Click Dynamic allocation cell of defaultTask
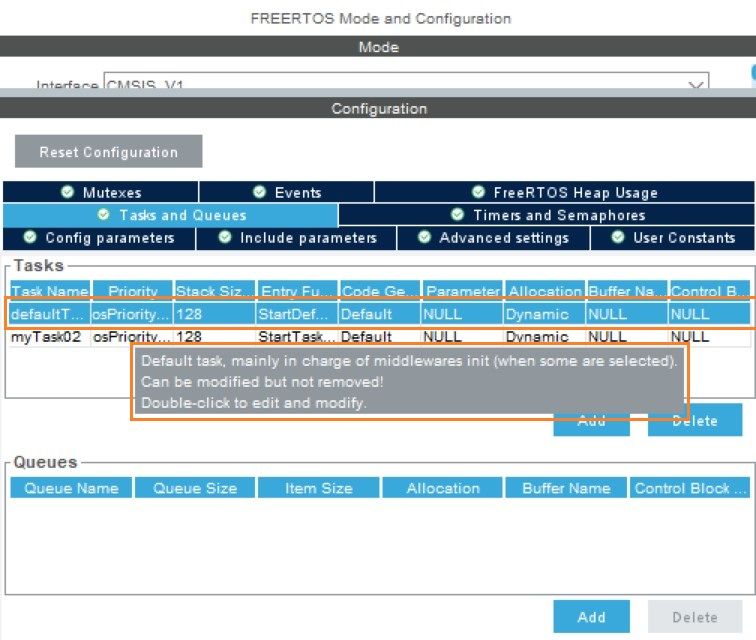 click(x=542, y=314)
